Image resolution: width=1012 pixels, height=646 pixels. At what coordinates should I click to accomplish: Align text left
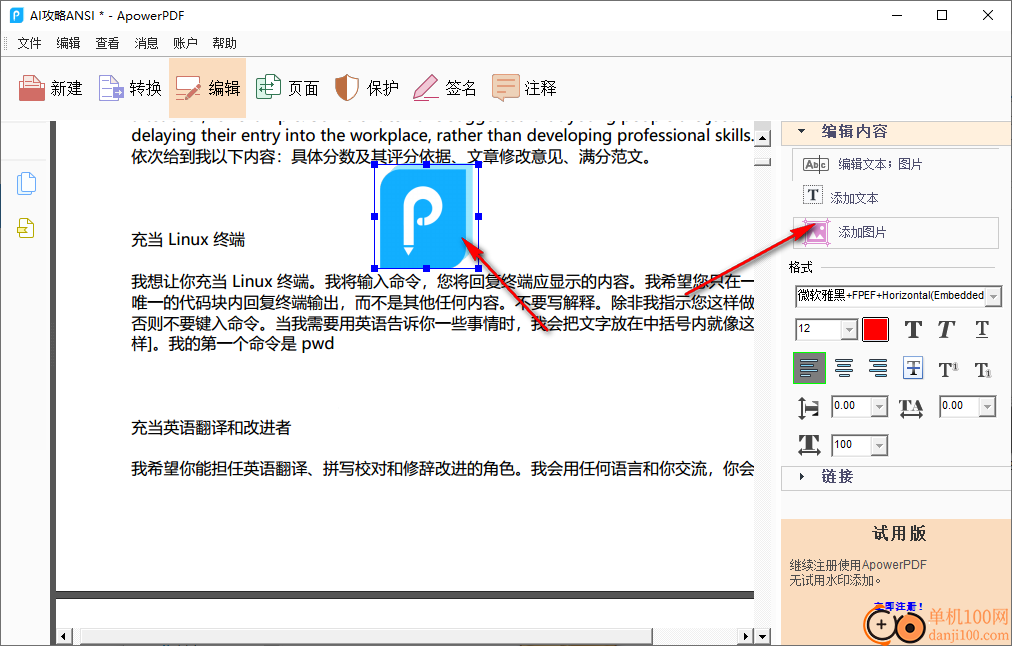click(x=809, y=368)
